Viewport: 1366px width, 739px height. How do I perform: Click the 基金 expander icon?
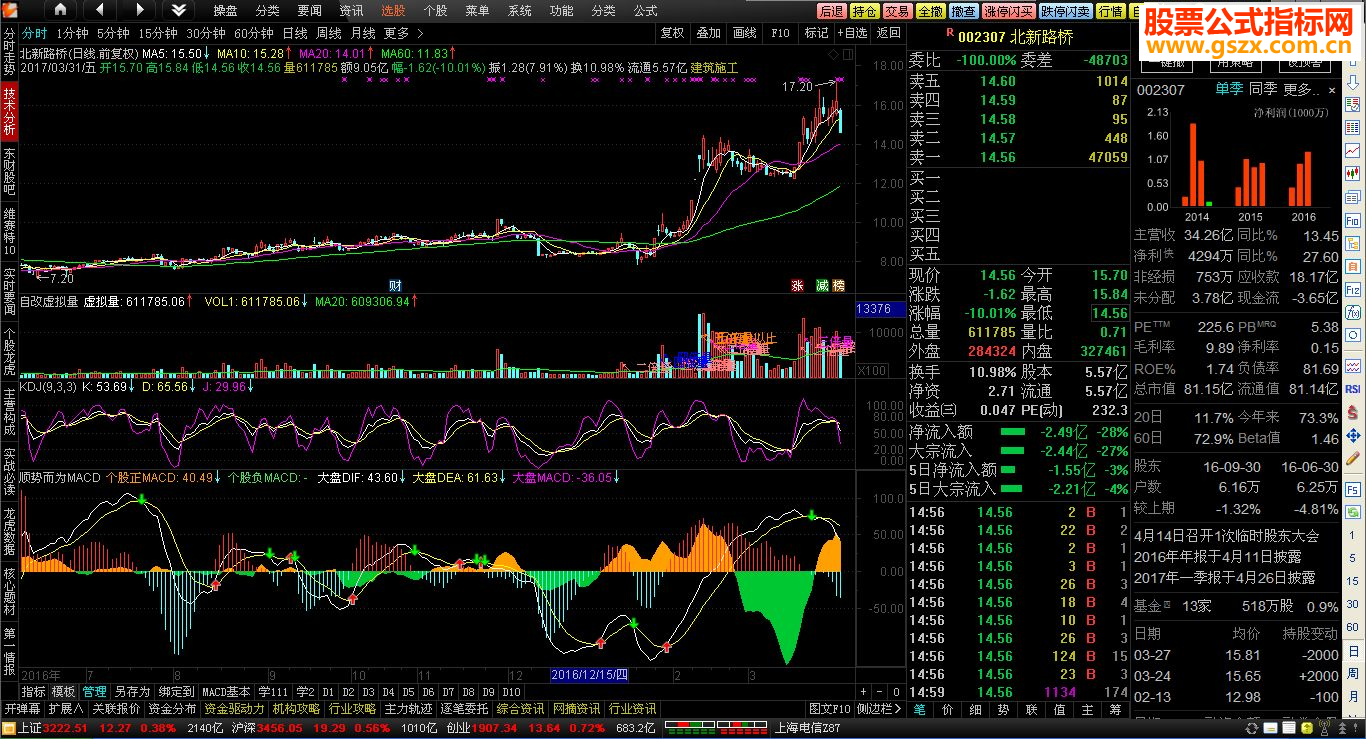coord(1167,607)
